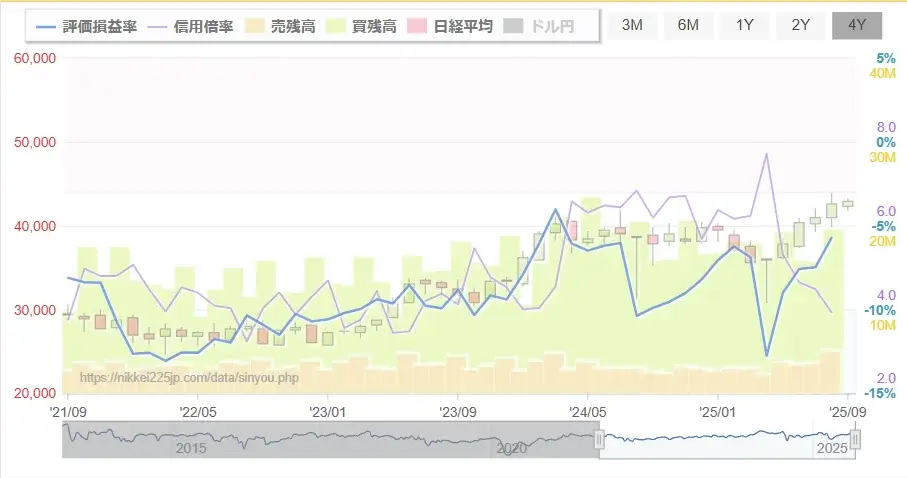Image resolution: width=907 pixels, height=478 pixels.
Task: Click the 30M right axis label
Action: click(x=883, y=157)
